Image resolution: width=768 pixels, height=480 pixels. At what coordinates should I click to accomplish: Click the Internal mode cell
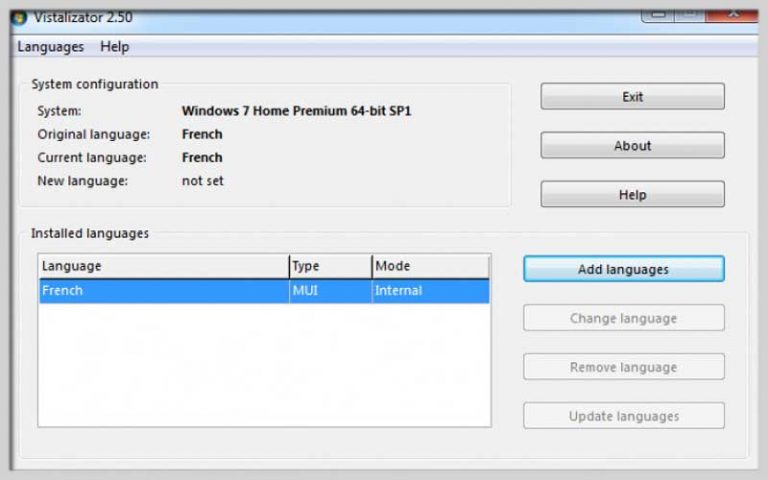click(398, 291)
